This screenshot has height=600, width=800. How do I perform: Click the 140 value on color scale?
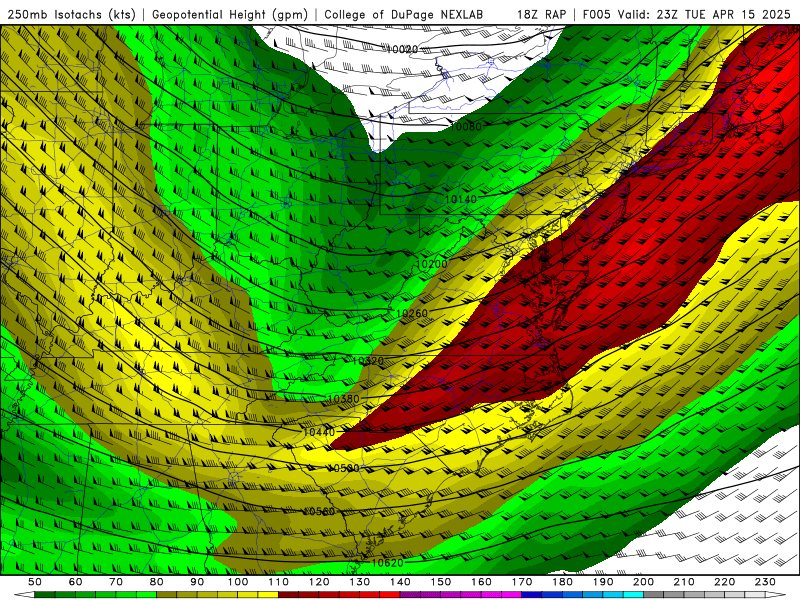pyautogui.click(x=400, y=582)
